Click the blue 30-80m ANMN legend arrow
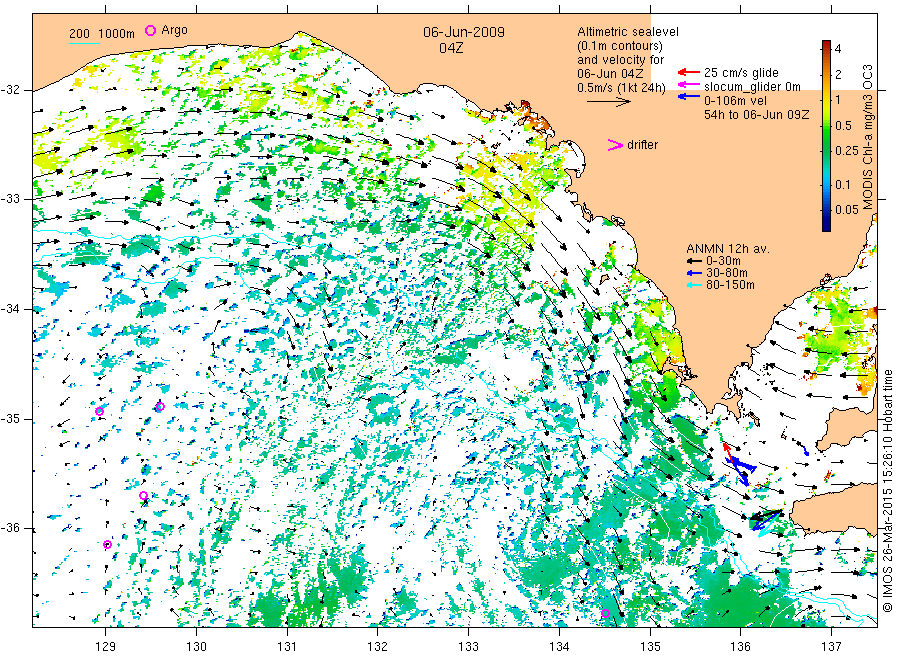 [x=695, y=273]
